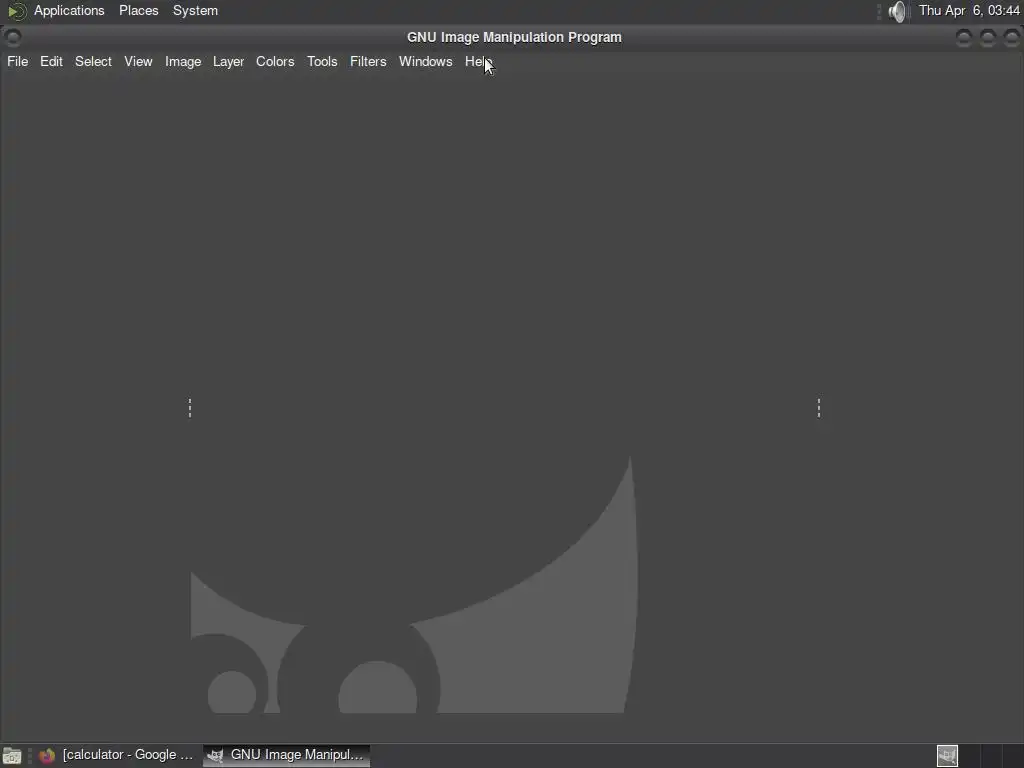Open the Select menu

click(x=93, y=61)
